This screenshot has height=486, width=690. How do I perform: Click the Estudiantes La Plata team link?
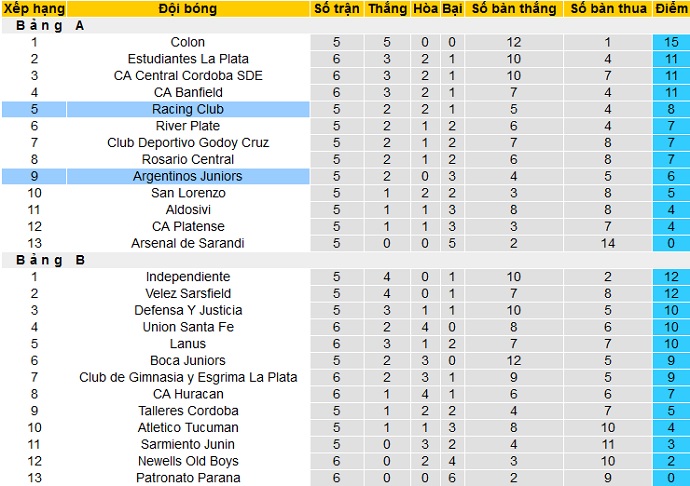tap(188, 59)
